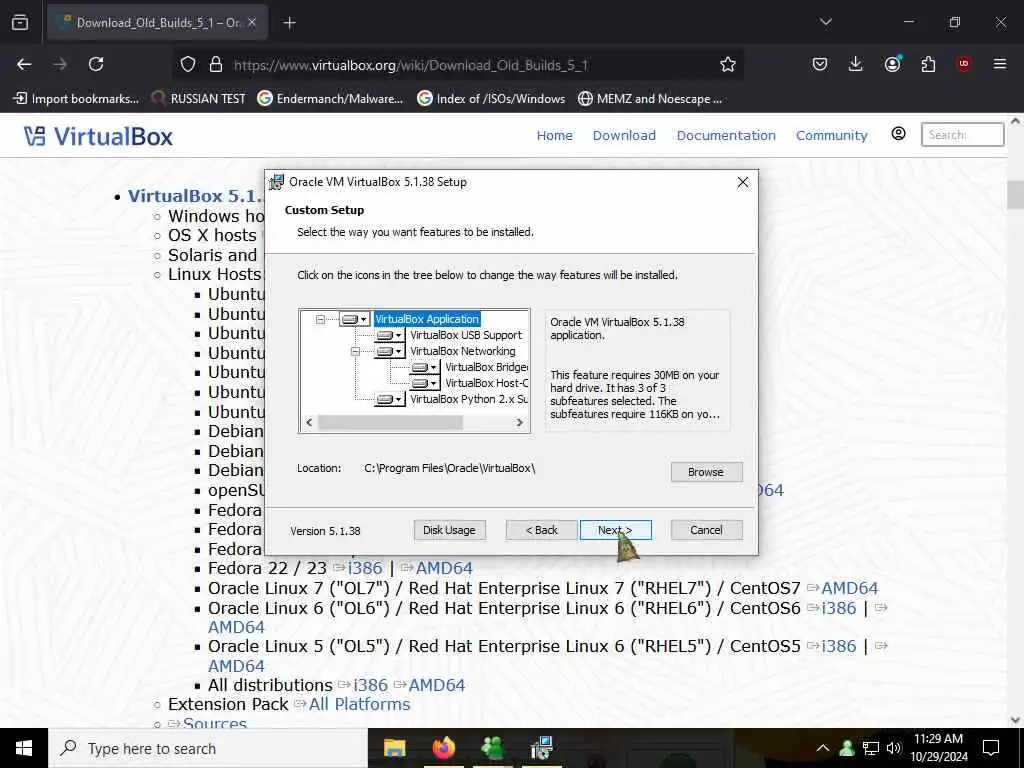The width and height of the screenshot is (1024, 768).
Task: Cancel the VirtualBox setup
Action: click(706, 530)
